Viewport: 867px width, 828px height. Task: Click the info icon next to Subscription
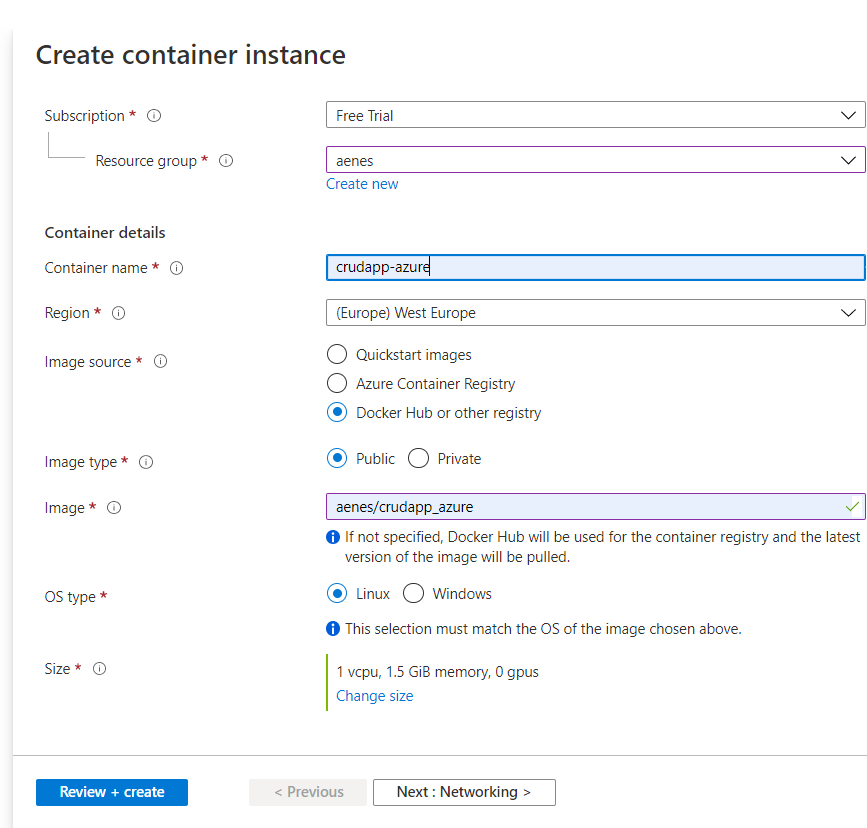(x=153, y=115)
